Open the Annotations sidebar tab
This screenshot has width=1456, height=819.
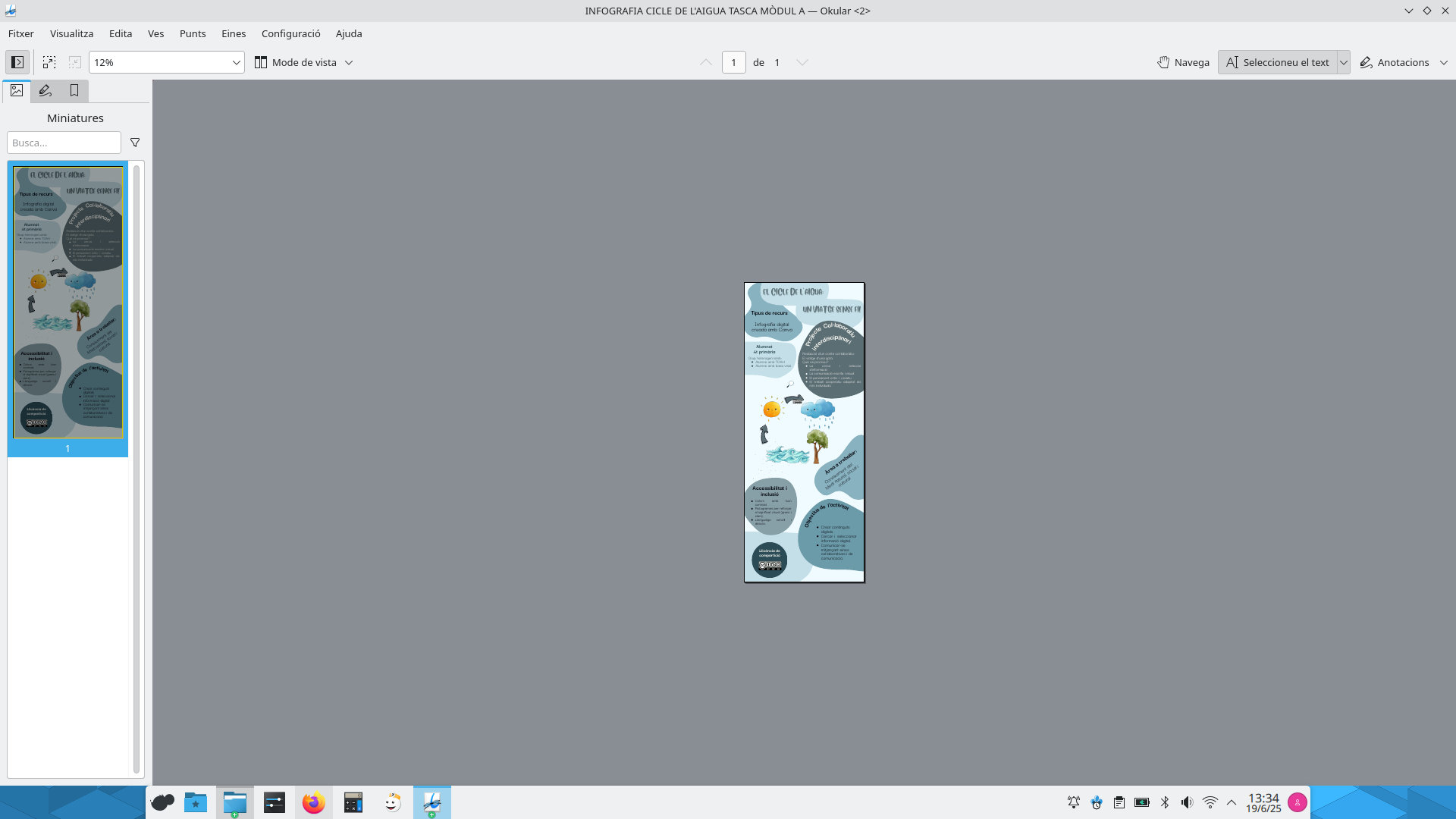[45, 91]
